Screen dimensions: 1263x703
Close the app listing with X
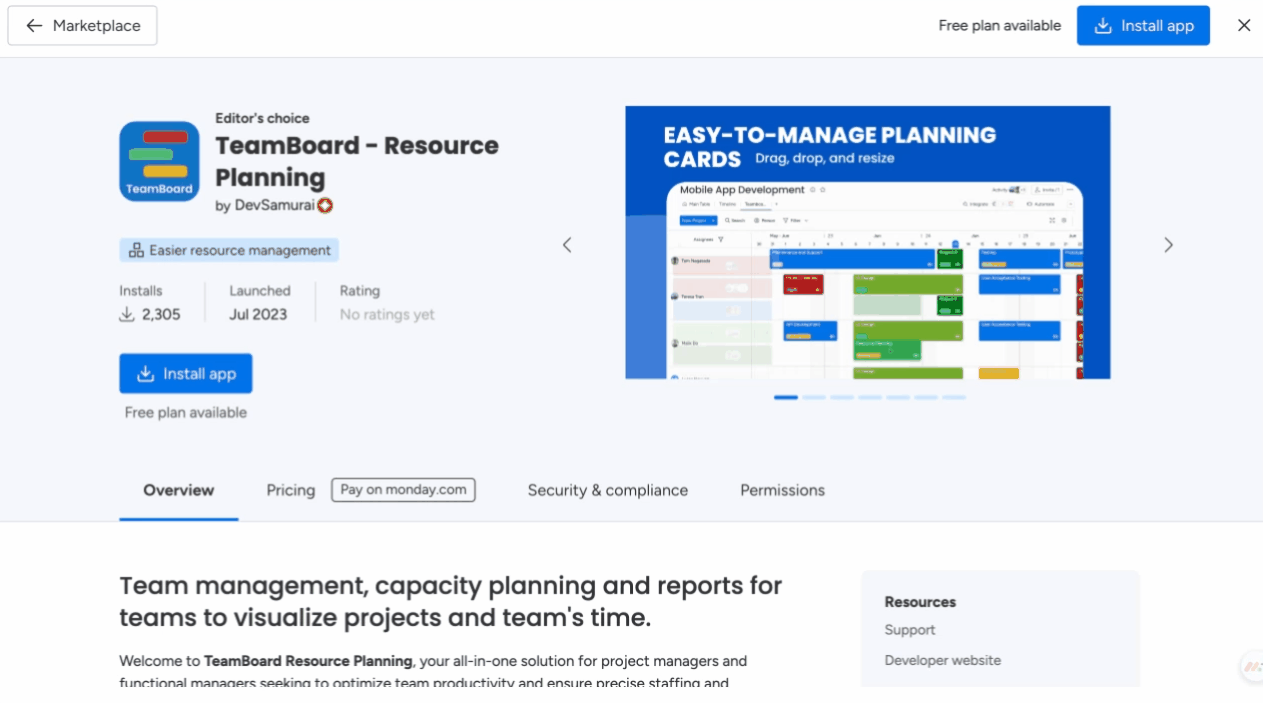point(1244,26)
